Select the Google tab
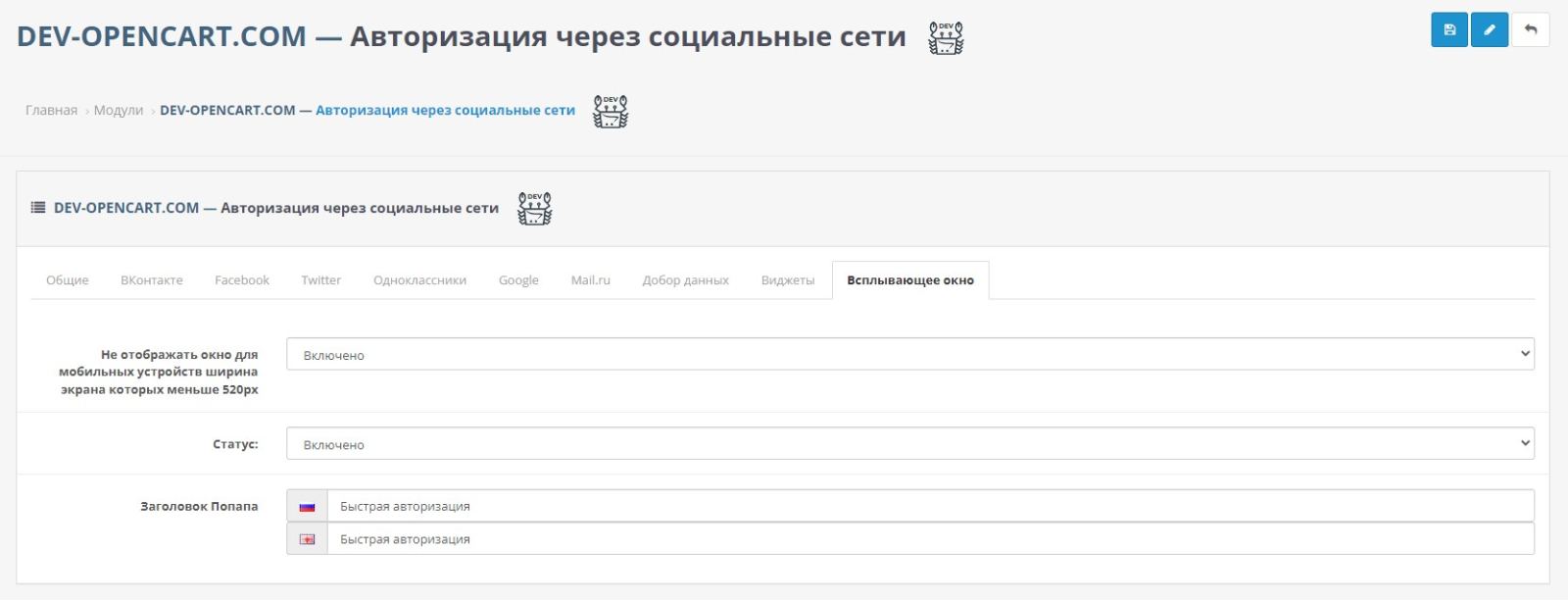This screenshot has height=601, width=1568. (x=518, y=280)
